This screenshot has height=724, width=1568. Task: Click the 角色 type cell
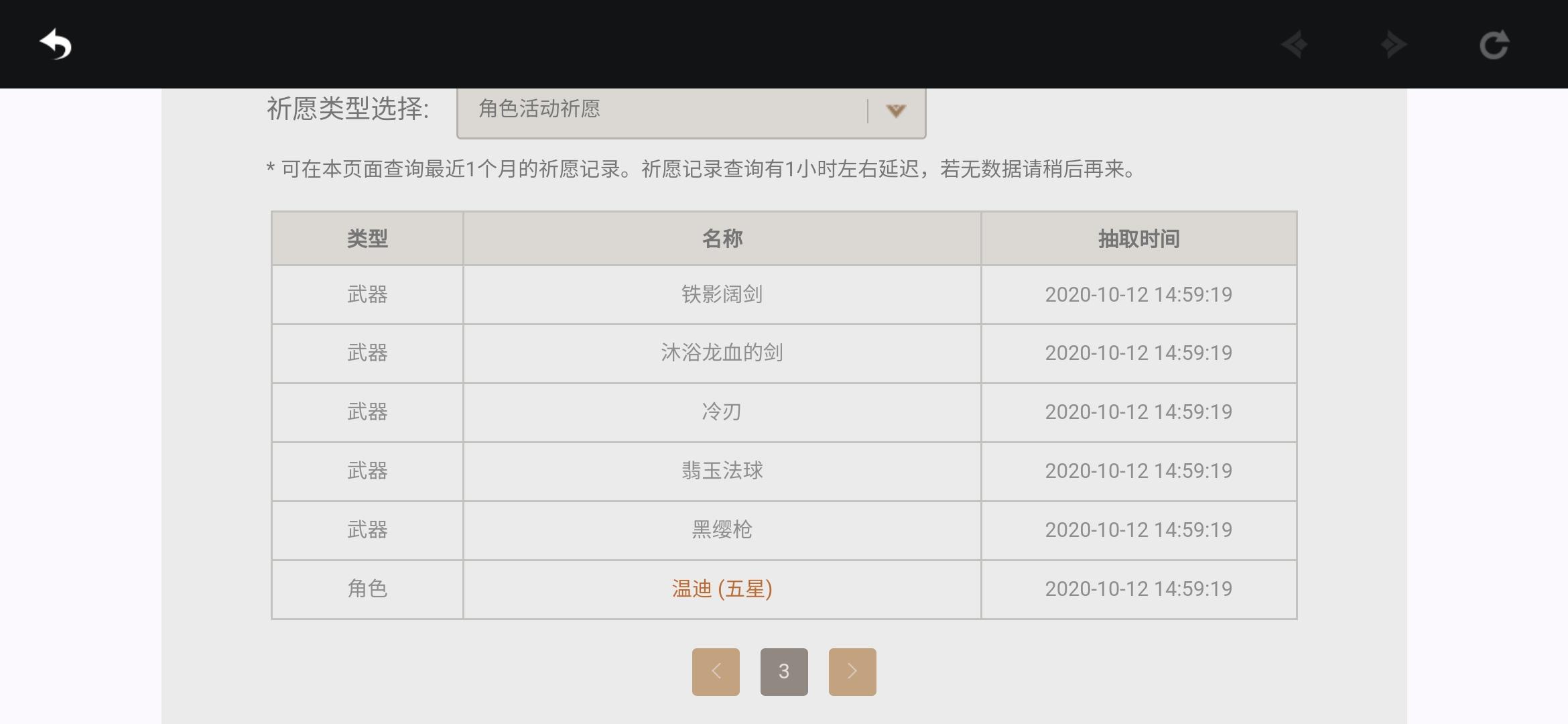[367, 589]
